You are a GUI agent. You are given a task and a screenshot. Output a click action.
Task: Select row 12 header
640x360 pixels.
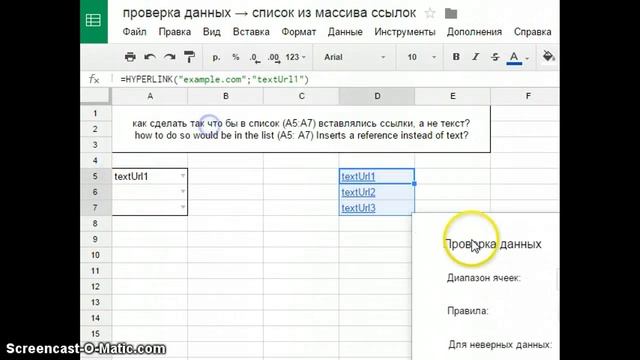pos(95,287)
